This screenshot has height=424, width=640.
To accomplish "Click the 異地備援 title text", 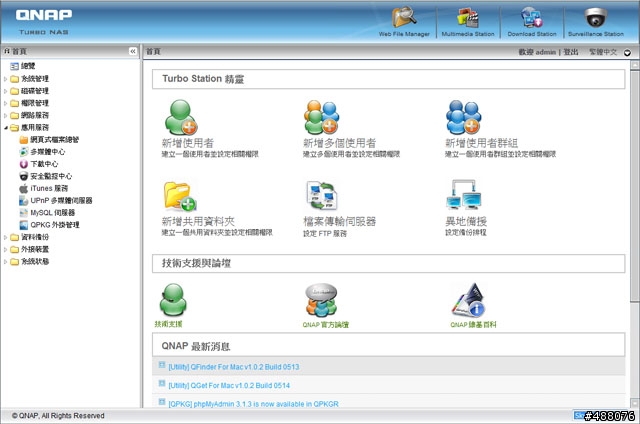I will [466, 221].
